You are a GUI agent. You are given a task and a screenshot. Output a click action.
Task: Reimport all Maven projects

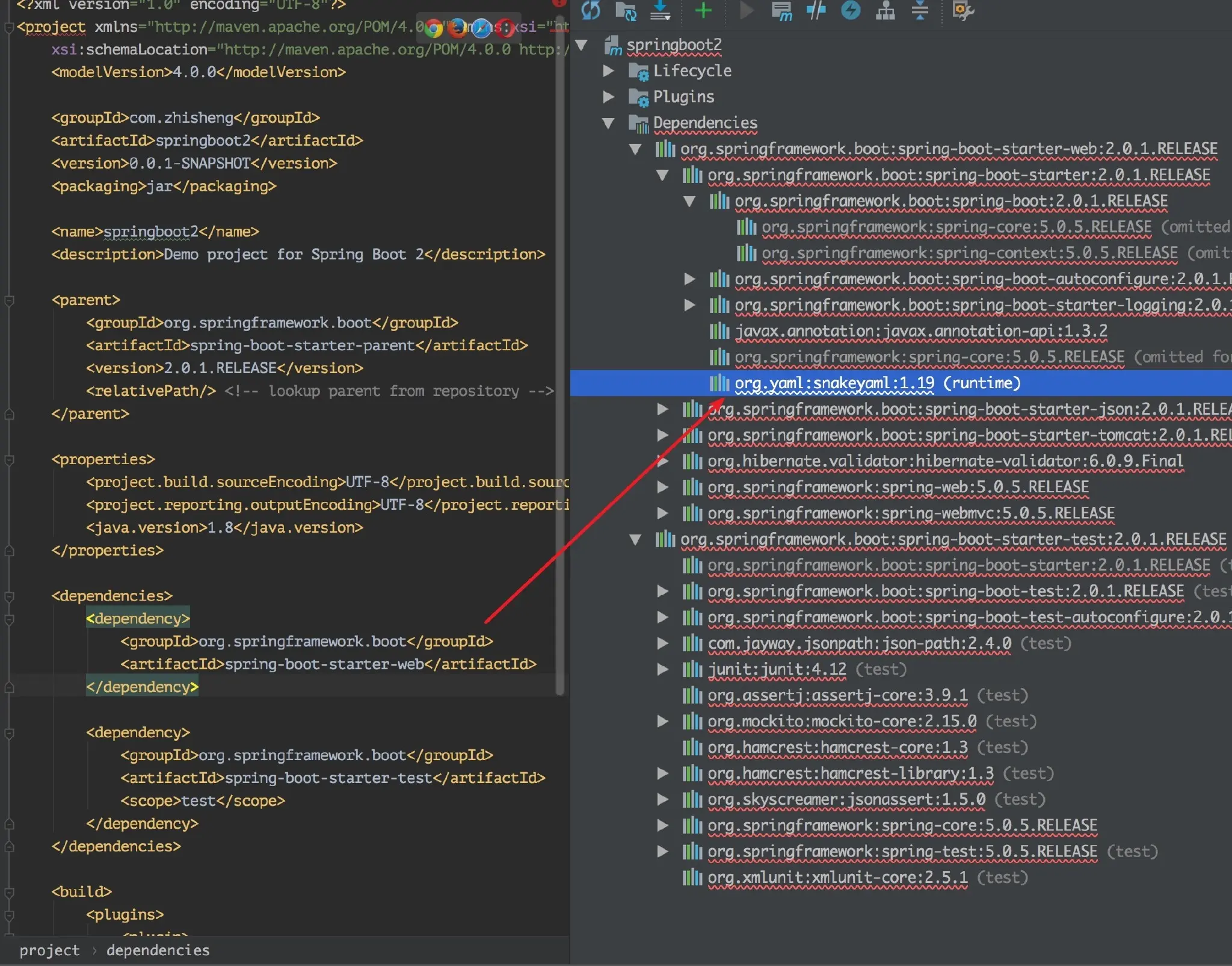click(590, 11)
